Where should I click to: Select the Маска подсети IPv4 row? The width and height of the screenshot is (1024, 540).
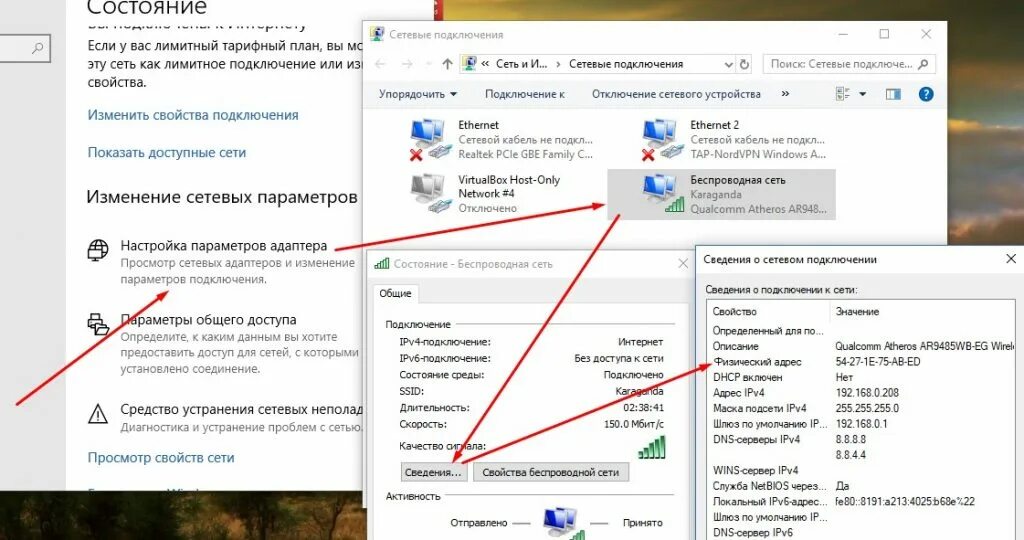(x=860, y=408)
